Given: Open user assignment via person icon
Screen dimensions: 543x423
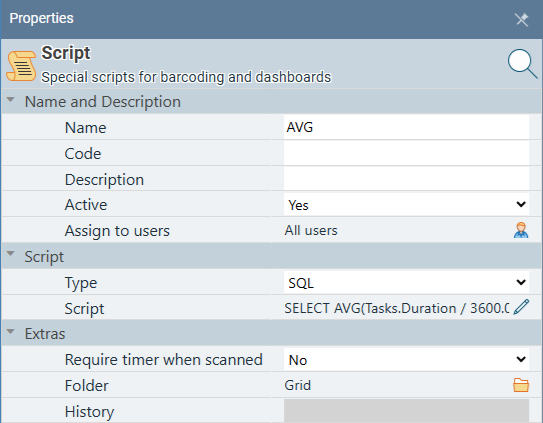Looking at the screenshot, I should 521,230.
